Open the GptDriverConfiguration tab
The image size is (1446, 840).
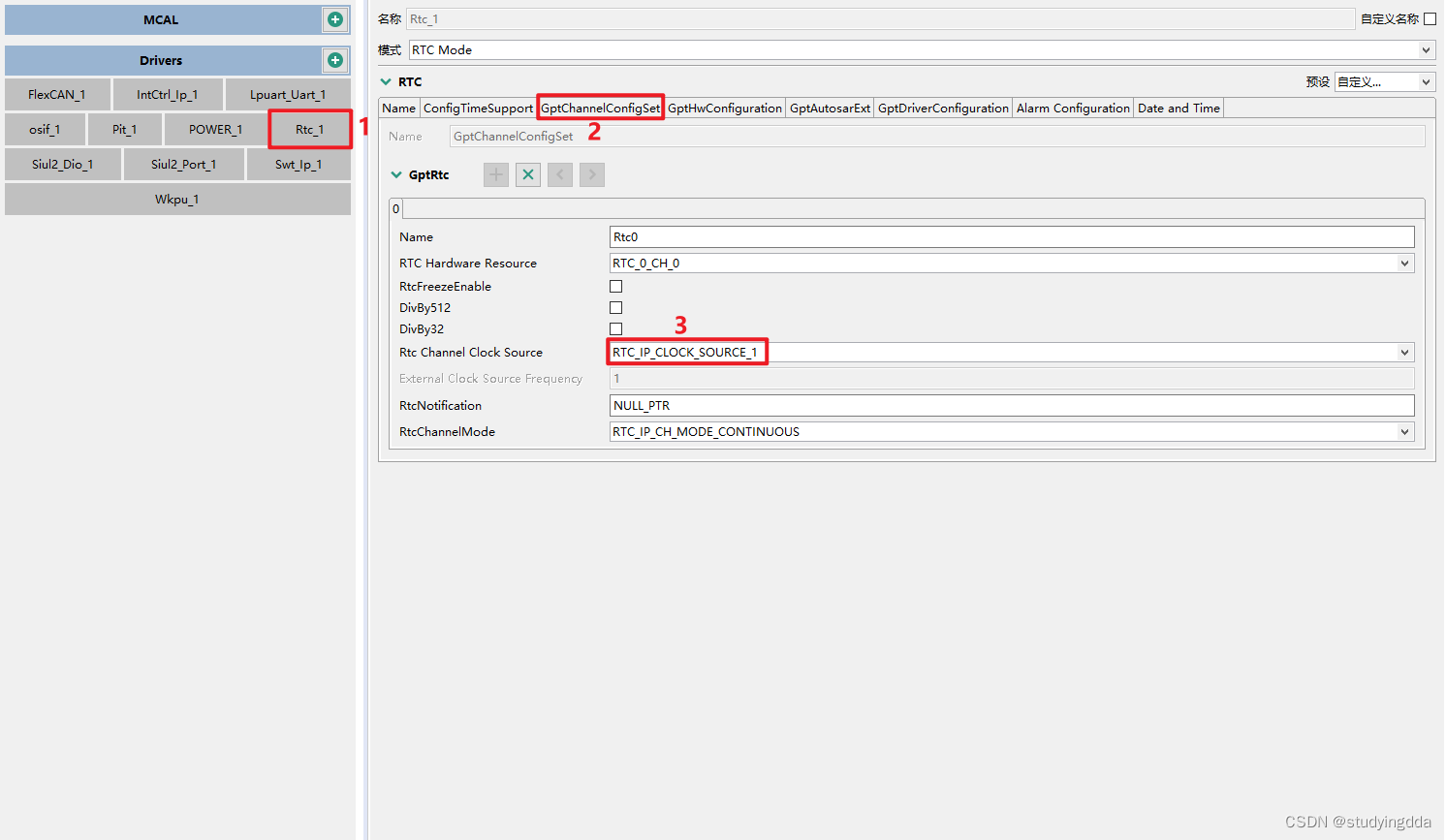tap(943, 109)
